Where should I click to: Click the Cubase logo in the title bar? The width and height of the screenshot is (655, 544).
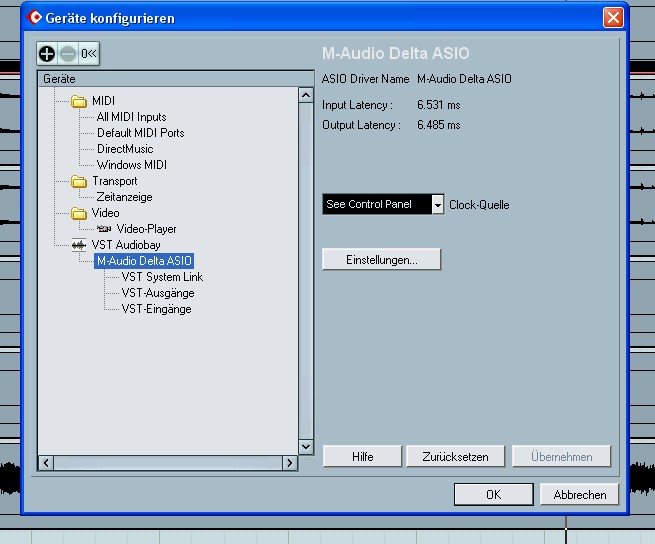34,18
